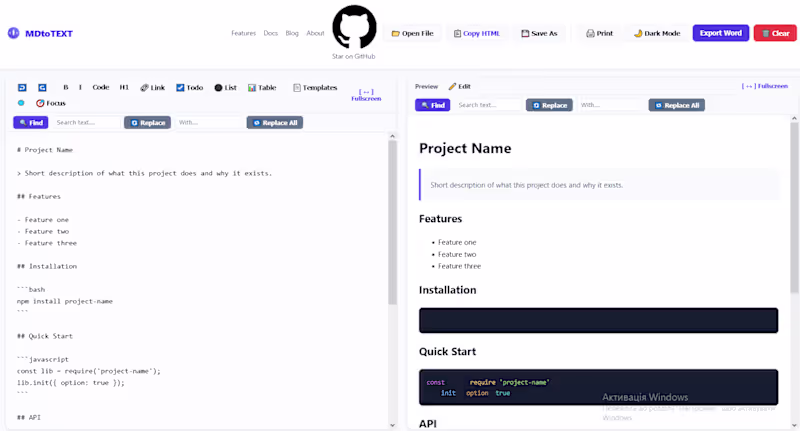Click 'Feature three' bullet in preview
Image resolution: width=800 pixels, height=431 pixels.
(x=459, y=266)
